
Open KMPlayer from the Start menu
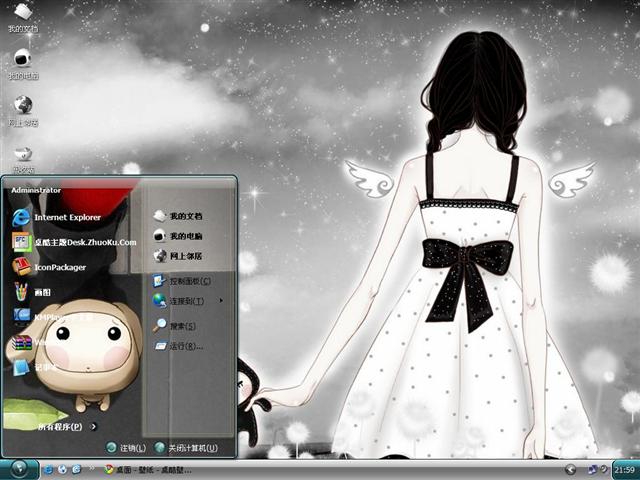tap(53, 316)
